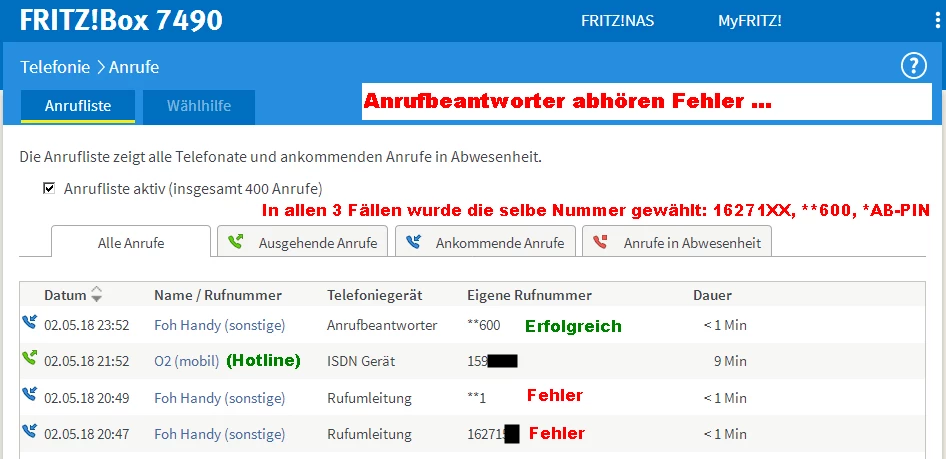
Task: Click the green phone icon on Ausgehende Anrufe tab
Action: tap(236, 242)
